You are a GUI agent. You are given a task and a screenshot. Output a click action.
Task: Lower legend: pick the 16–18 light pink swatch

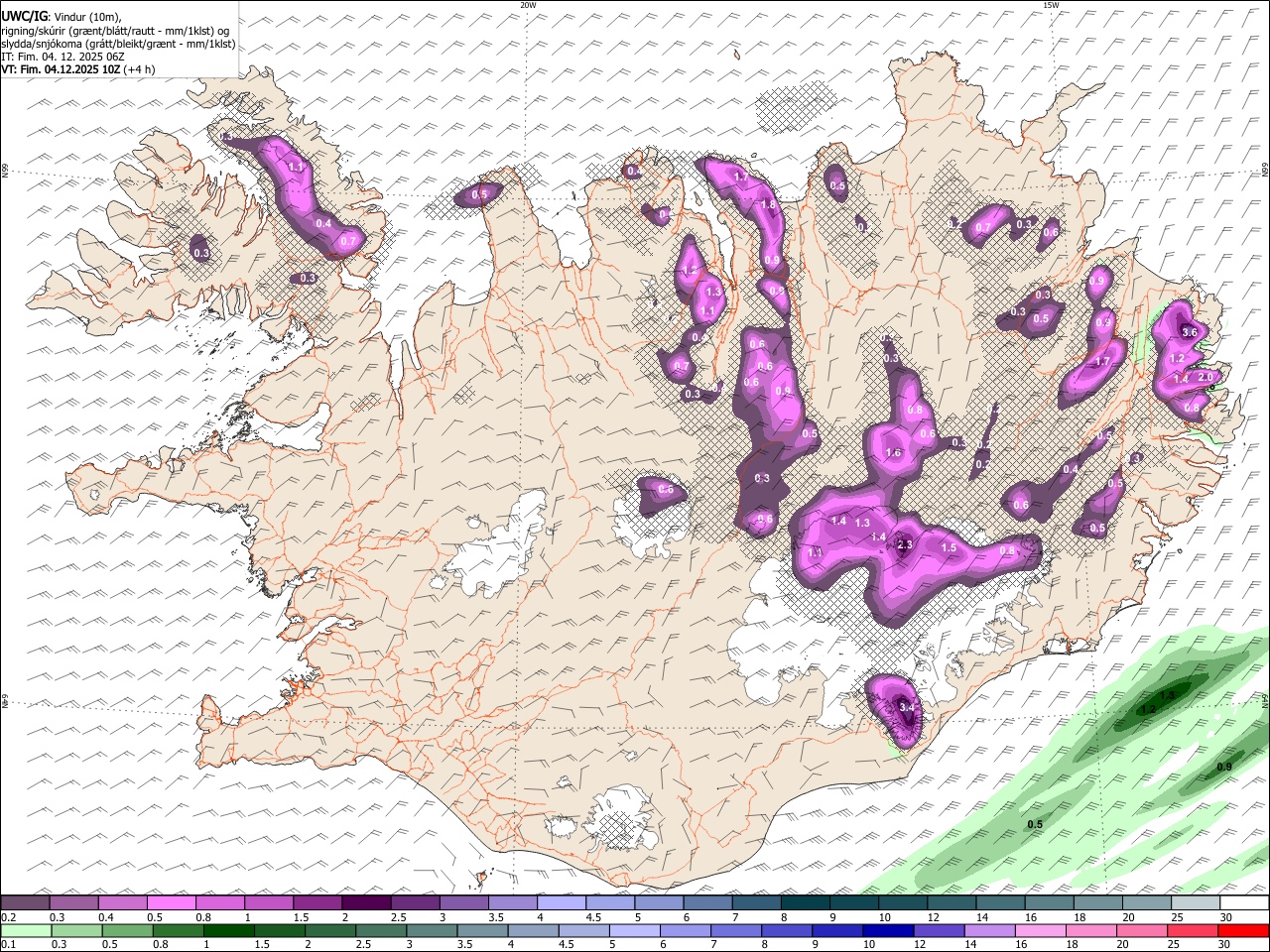click(x=1040, y=930)
